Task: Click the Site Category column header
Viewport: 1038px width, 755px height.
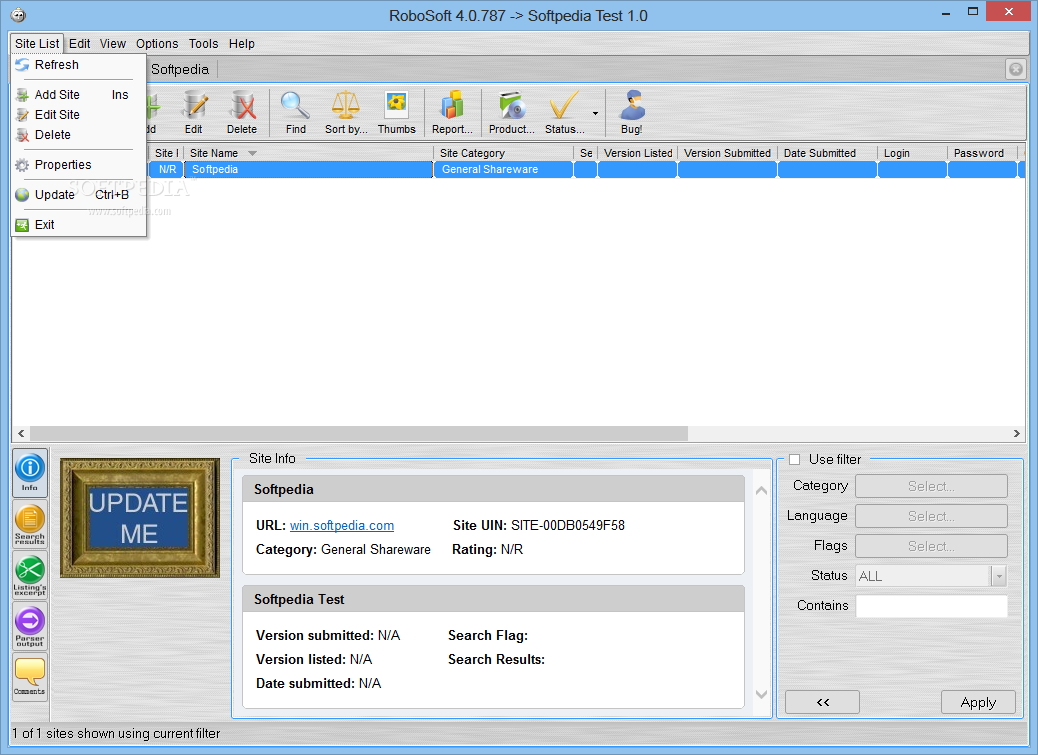Action: [x=503, y=154]
